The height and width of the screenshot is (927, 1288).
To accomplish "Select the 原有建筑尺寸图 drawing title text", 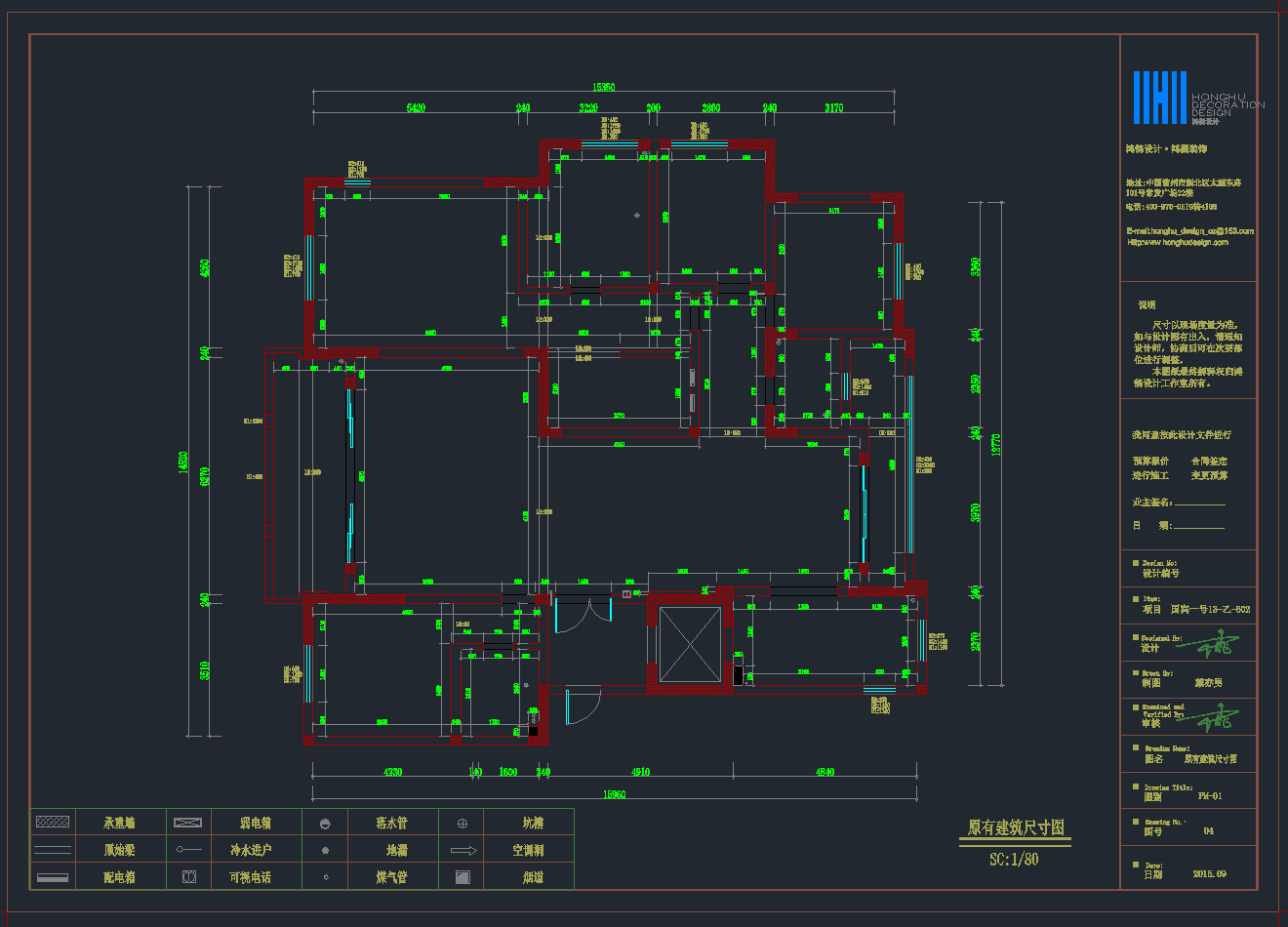I will click(x=1015, y=828).
